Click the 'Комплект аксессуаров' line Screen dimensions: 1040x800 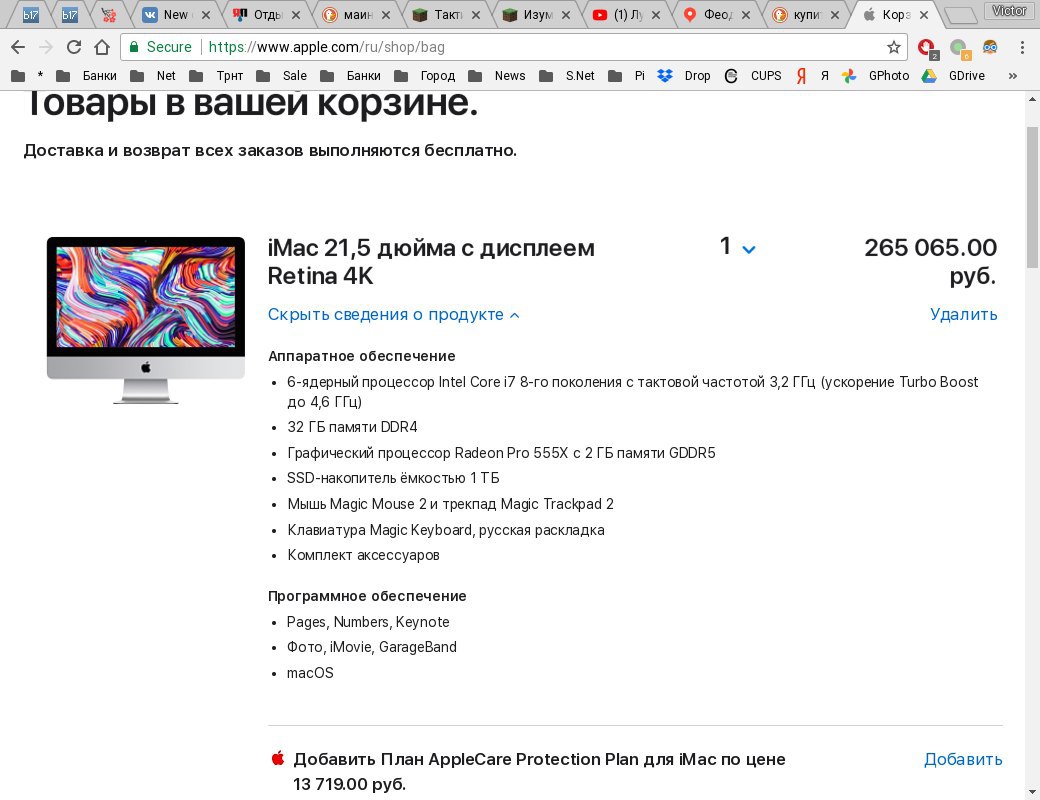[363, 555]
